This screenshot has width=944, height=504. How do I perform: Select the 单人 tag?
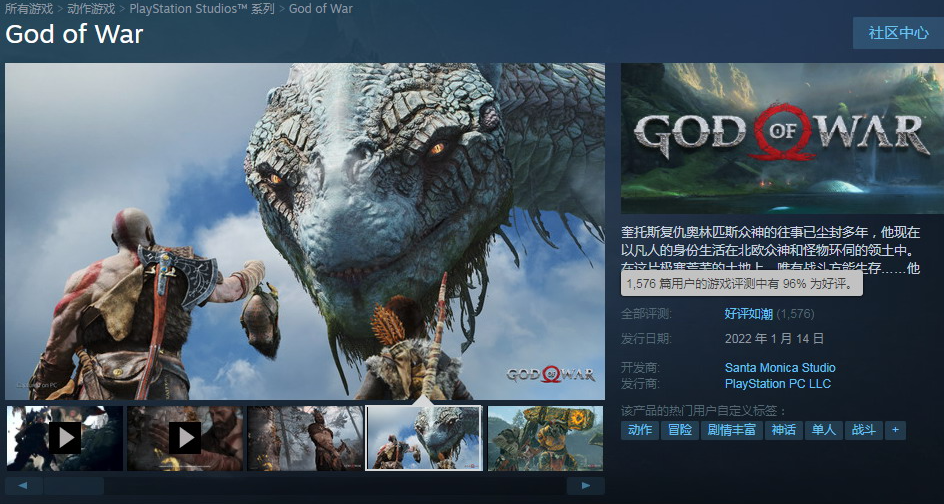coord(823,430)
